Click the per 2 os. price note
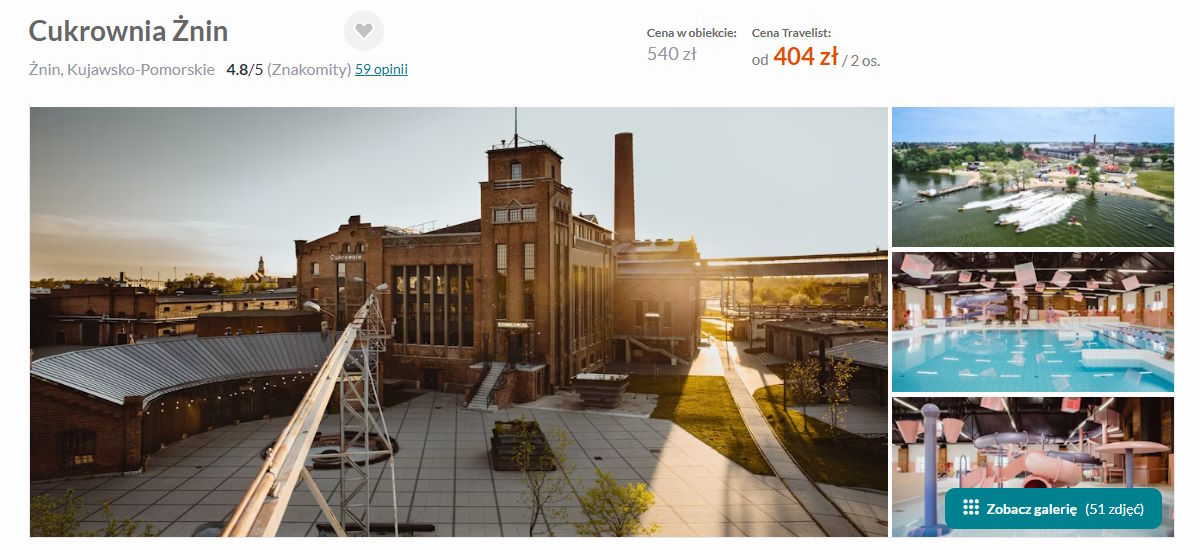This screenshot has width=1200, height=550. 861,60
